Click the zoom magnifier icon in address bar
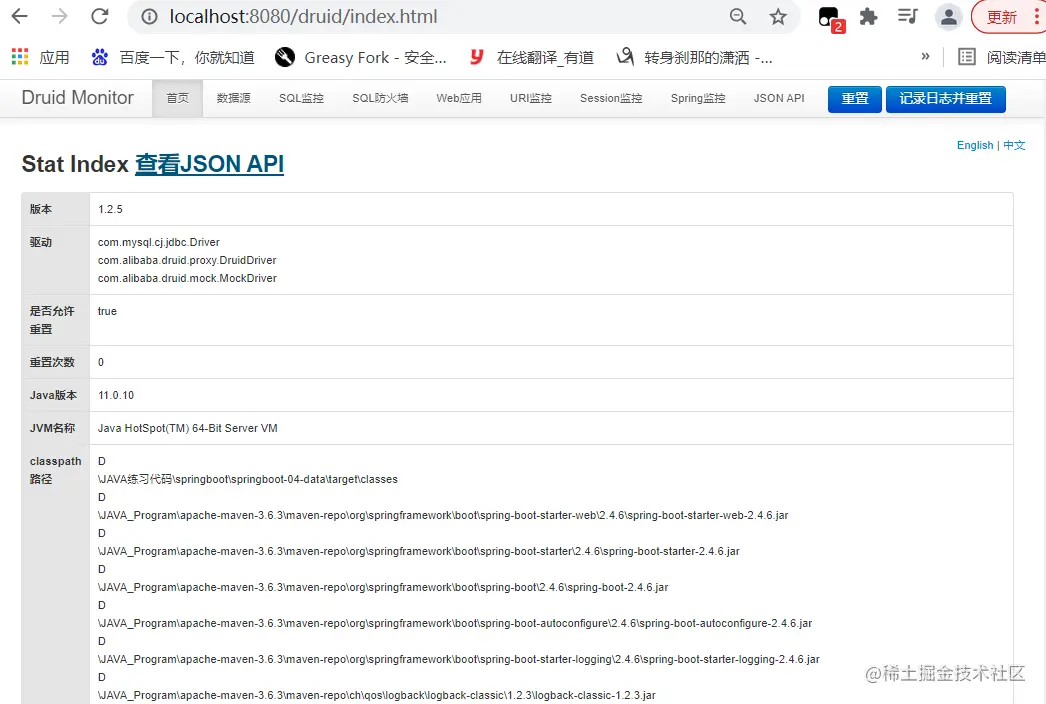The width and height of the screenshot is (1046, 704). [738, 17]
